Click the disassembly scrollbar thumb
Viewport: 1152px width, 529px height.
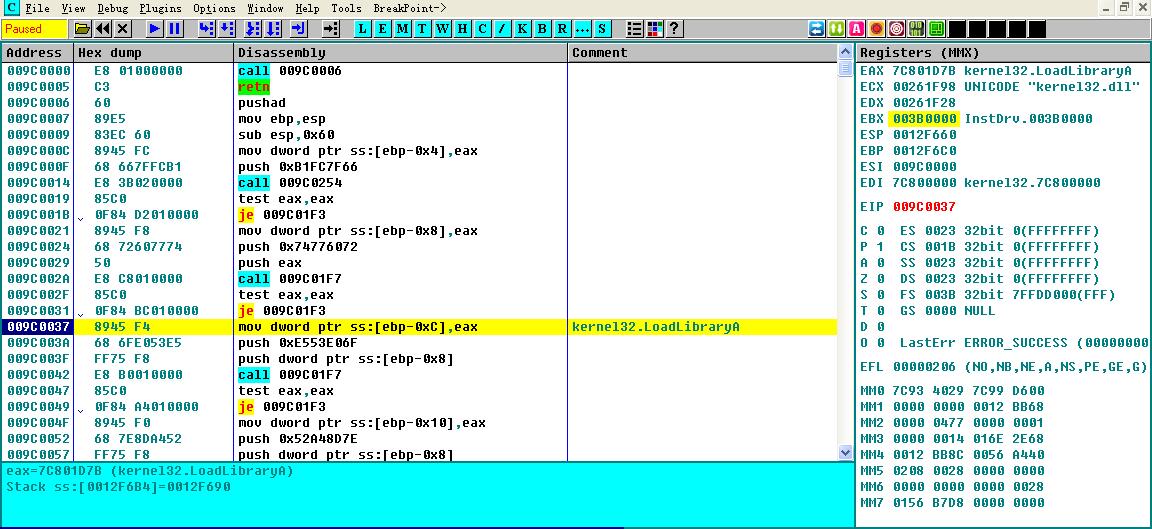pos(845,68)
